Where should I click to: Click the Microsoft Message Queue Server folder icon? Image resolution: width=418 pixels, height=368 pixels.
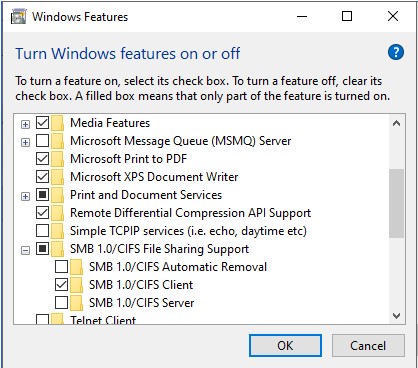click(57, 141)
